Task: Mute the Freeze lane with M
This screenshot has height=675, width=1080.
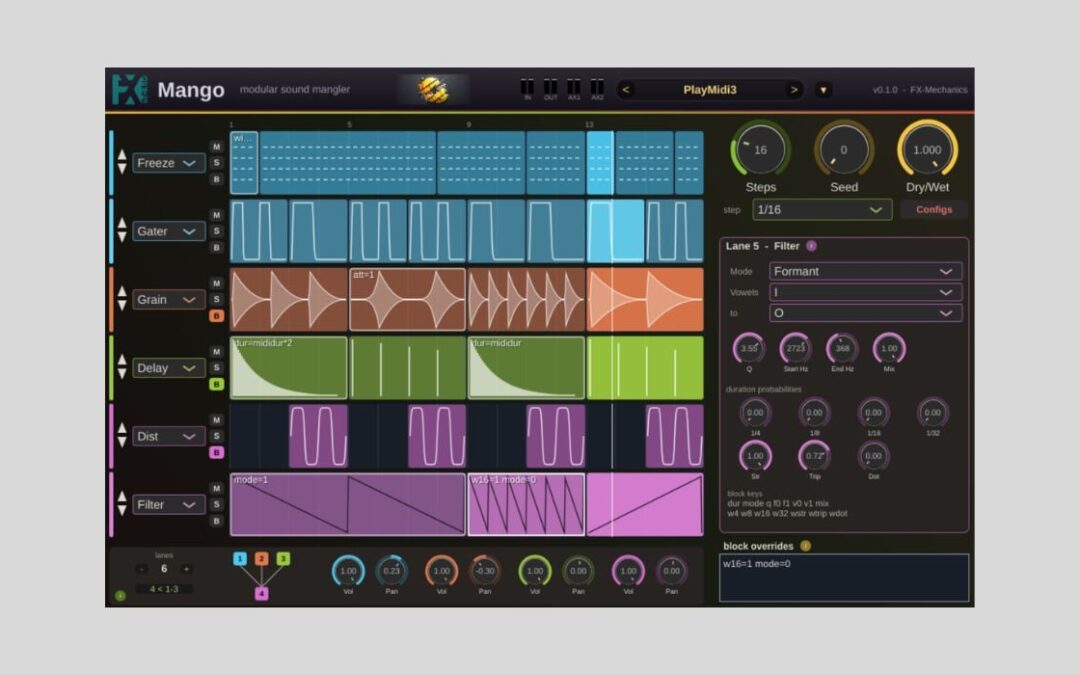Action: pos(216,147)
